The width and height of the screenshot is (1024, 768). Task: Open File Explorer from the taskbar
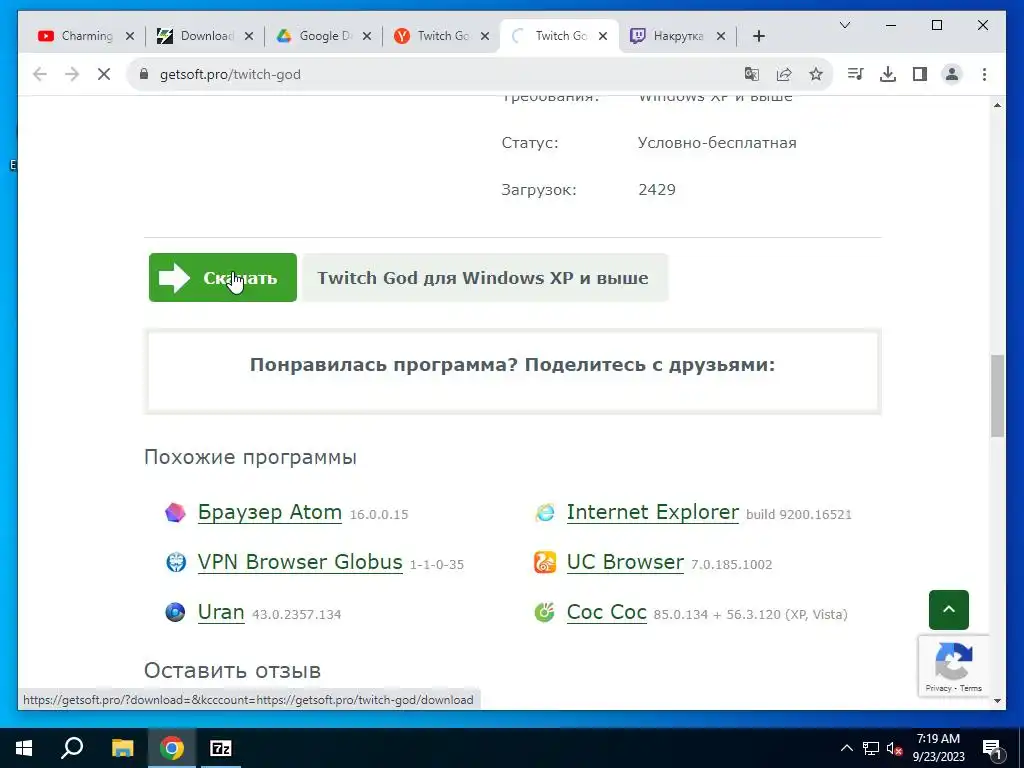[x=122, y=748]
